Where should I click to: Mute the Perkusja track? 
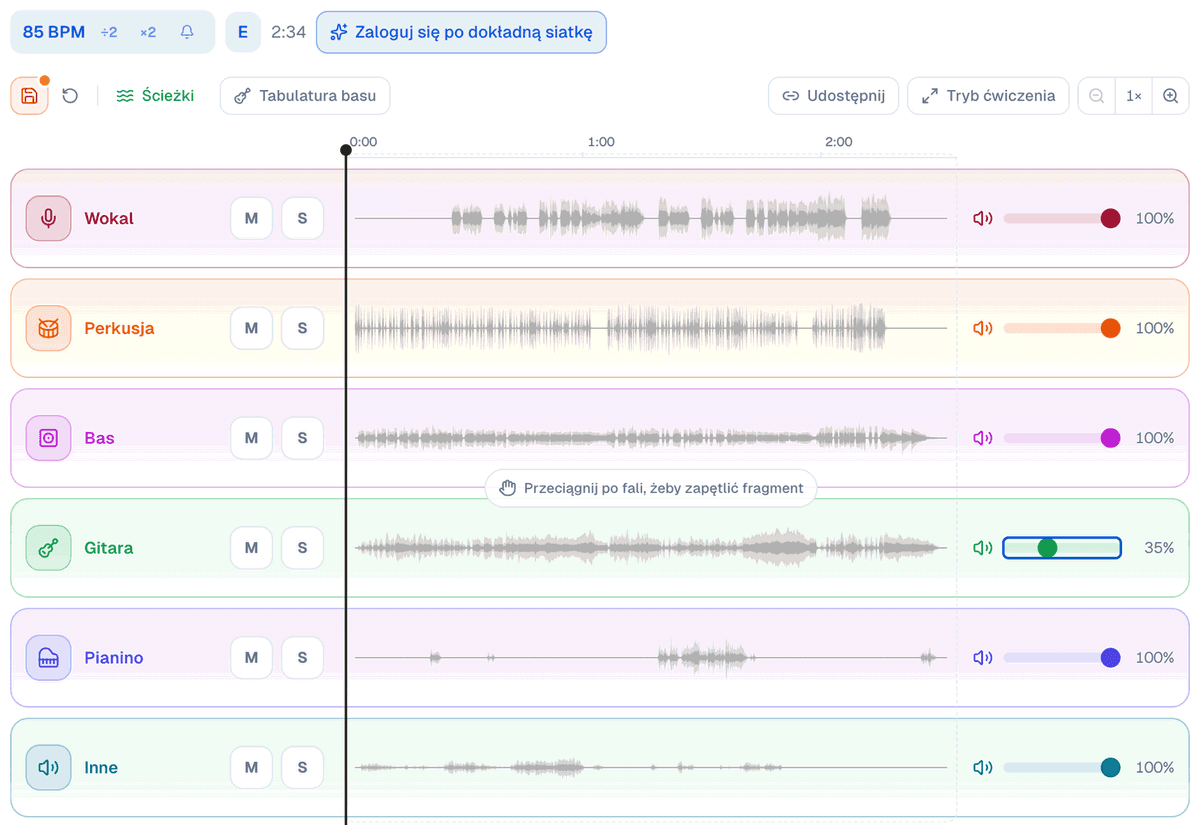coord(251,328)
